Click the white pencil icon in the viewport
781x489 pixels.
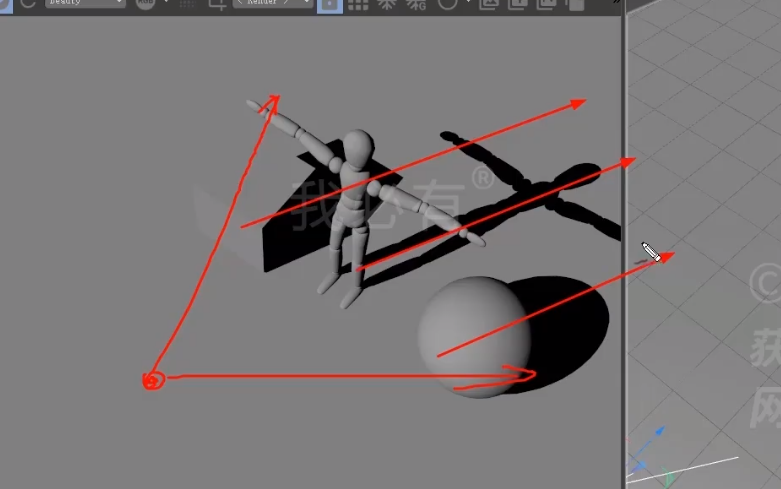tap(651, 251)
